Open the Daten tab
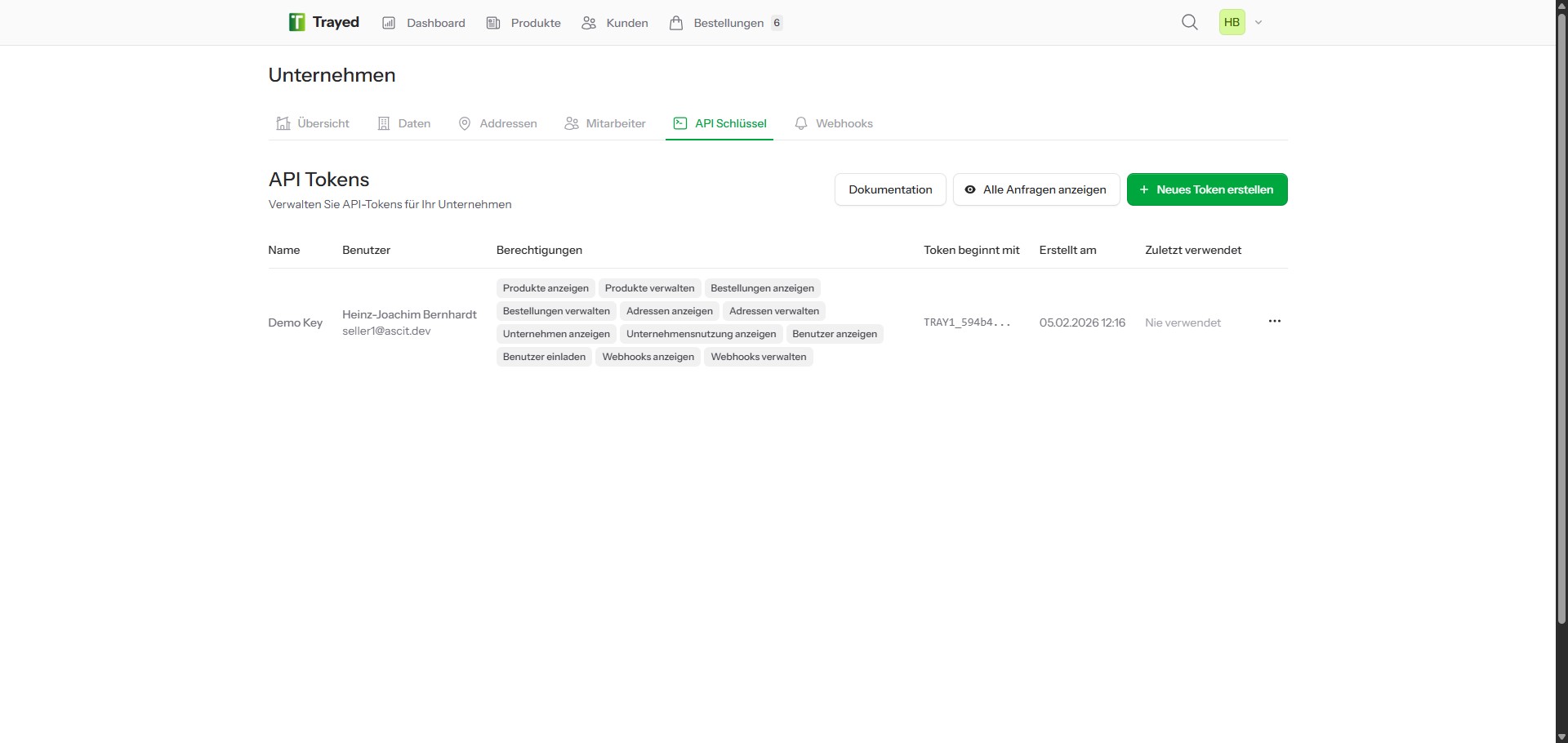 tap(403, 123)
